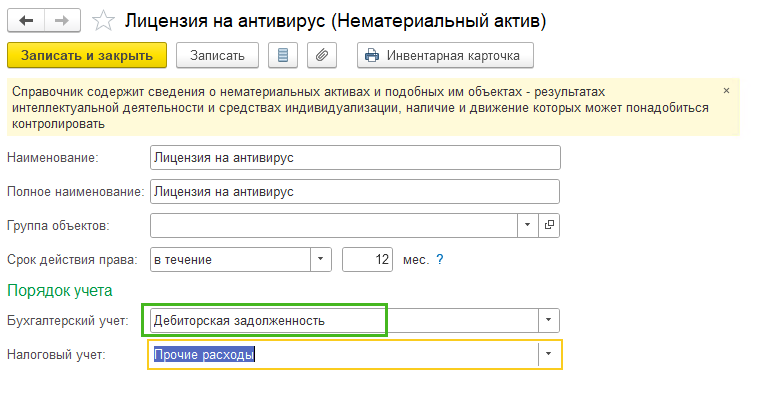Open help question mark next to мес.
The image size is (761, 397).
(x=439, y=260)
